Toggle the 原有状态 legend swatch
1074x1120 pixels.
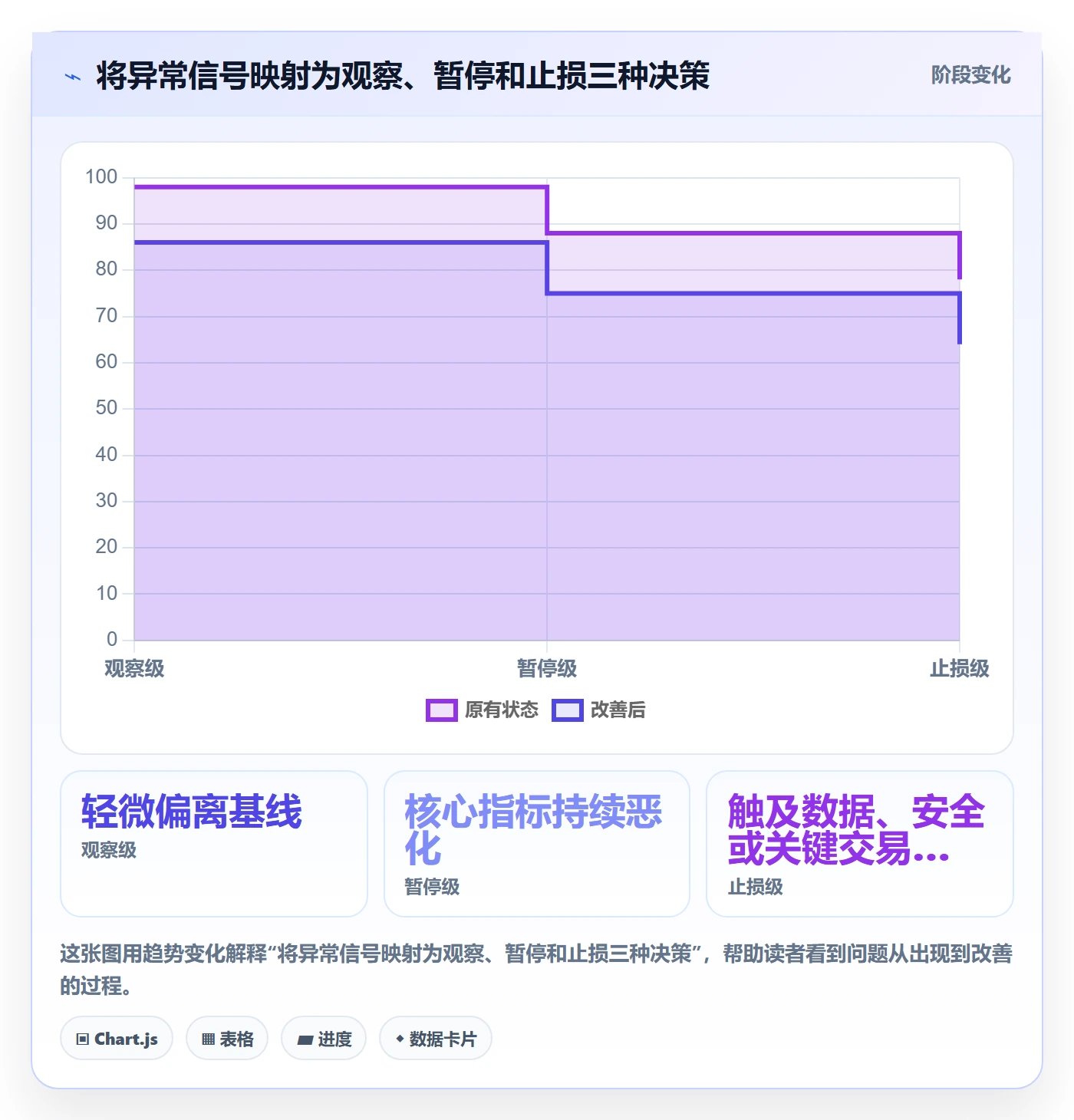pyautogui.click(x=441, y=710)
